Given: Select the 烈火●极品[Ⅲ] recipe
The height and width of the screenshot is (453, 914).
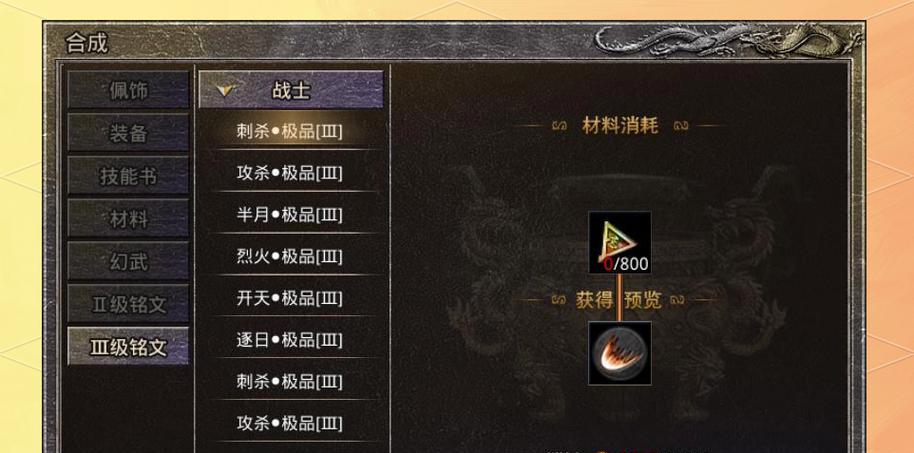Looking at the screenshot, I should [290, 256].
